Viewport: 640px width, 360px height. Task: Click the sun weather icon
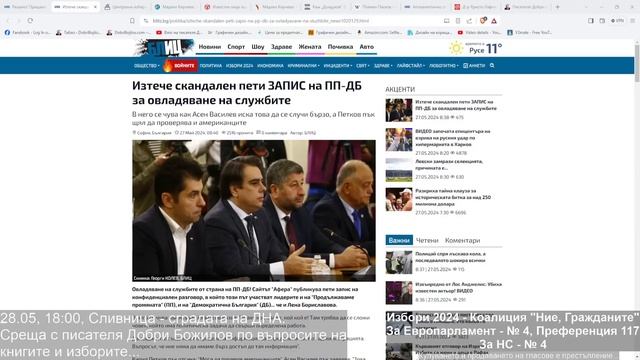pos(456,48)
